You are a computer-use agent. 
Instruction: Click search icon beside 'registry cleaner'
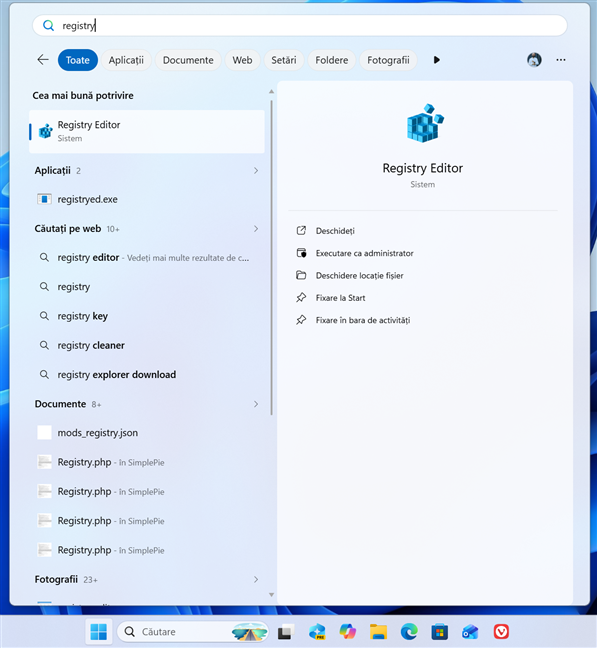tap(44, 345)
